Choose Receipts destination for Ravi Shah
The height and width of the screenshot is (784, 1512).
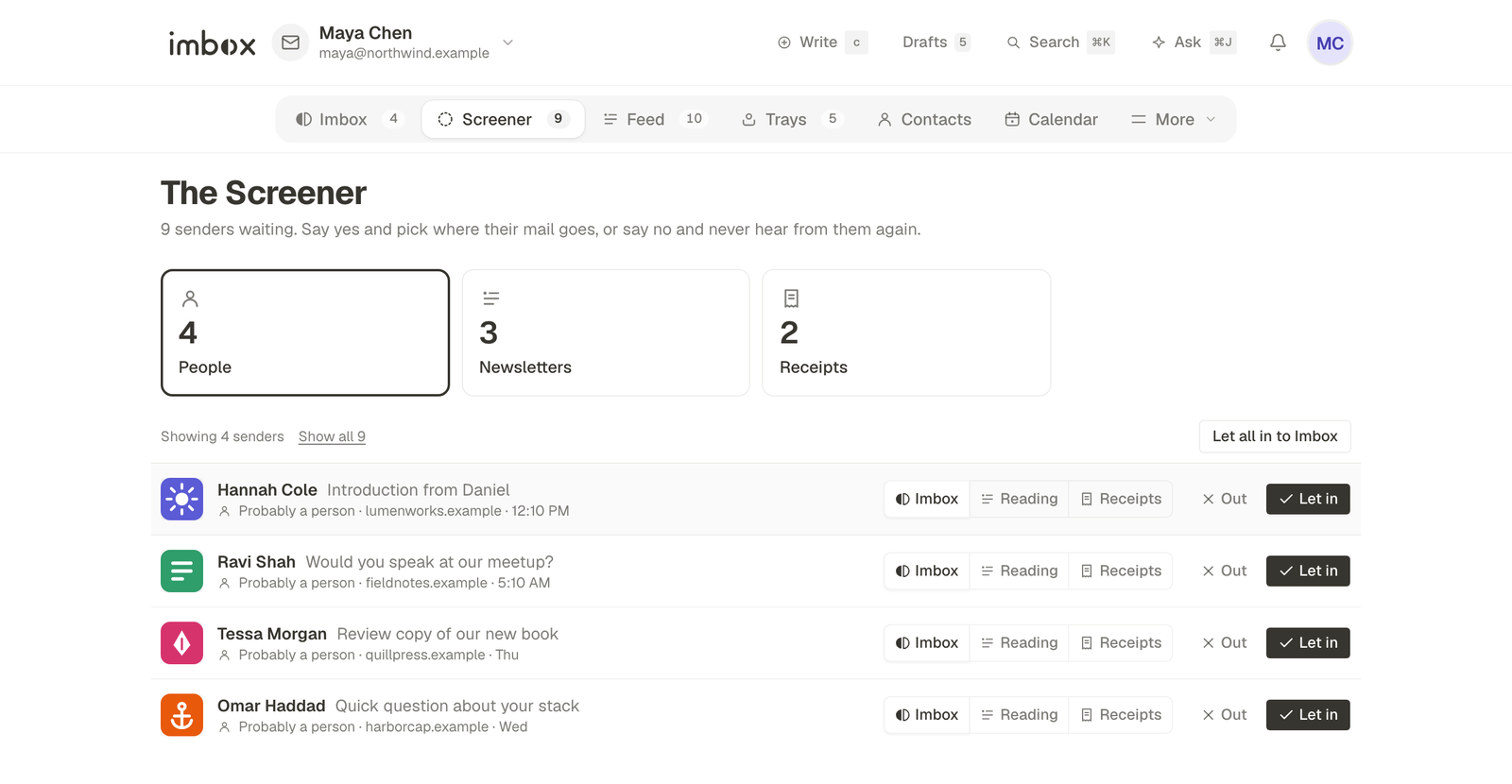click(1121, 571)
